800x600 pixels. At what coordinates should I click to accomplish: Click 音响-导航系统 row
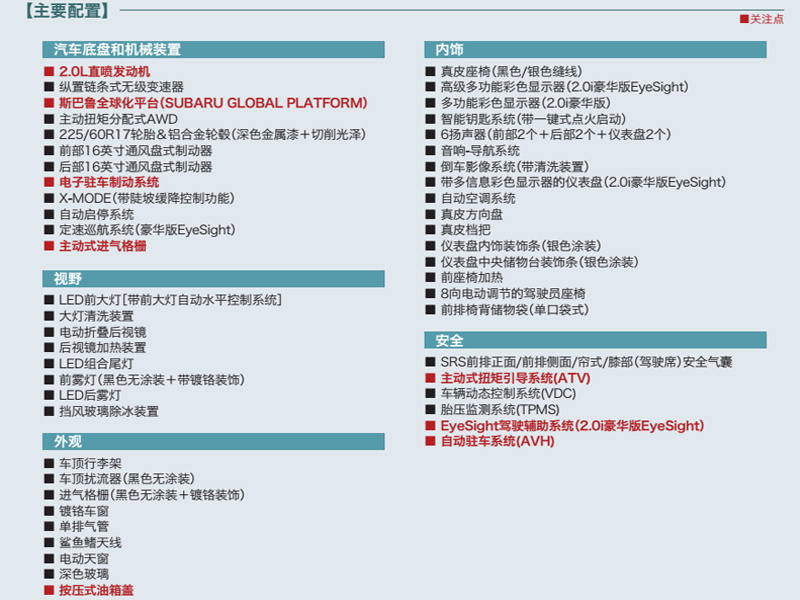tap(473, 151)
